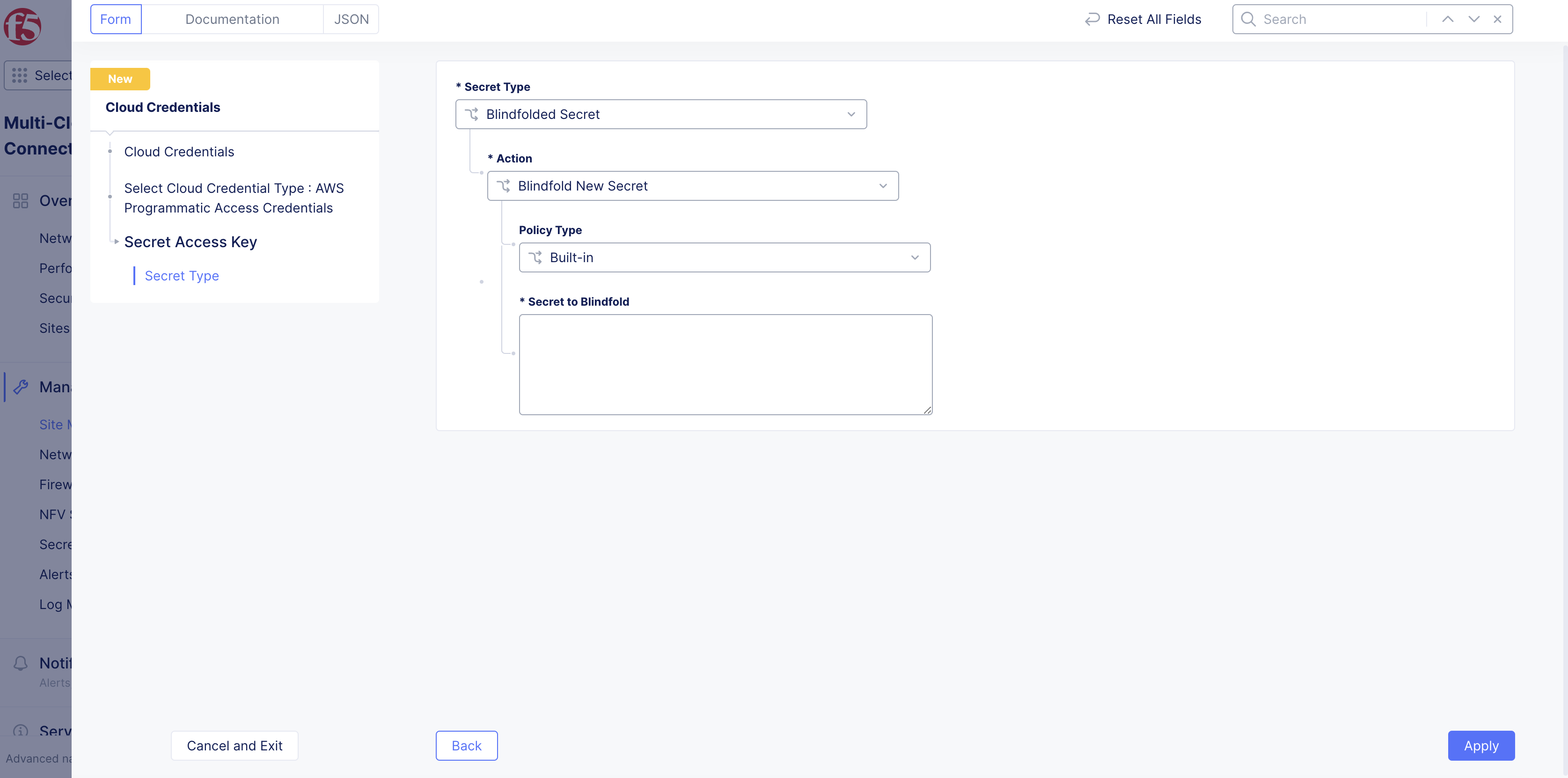Viewport: 1568px width, 778px height.
Task: Click inside the Secret to Blindfold text area
Action: coord(725,363)
